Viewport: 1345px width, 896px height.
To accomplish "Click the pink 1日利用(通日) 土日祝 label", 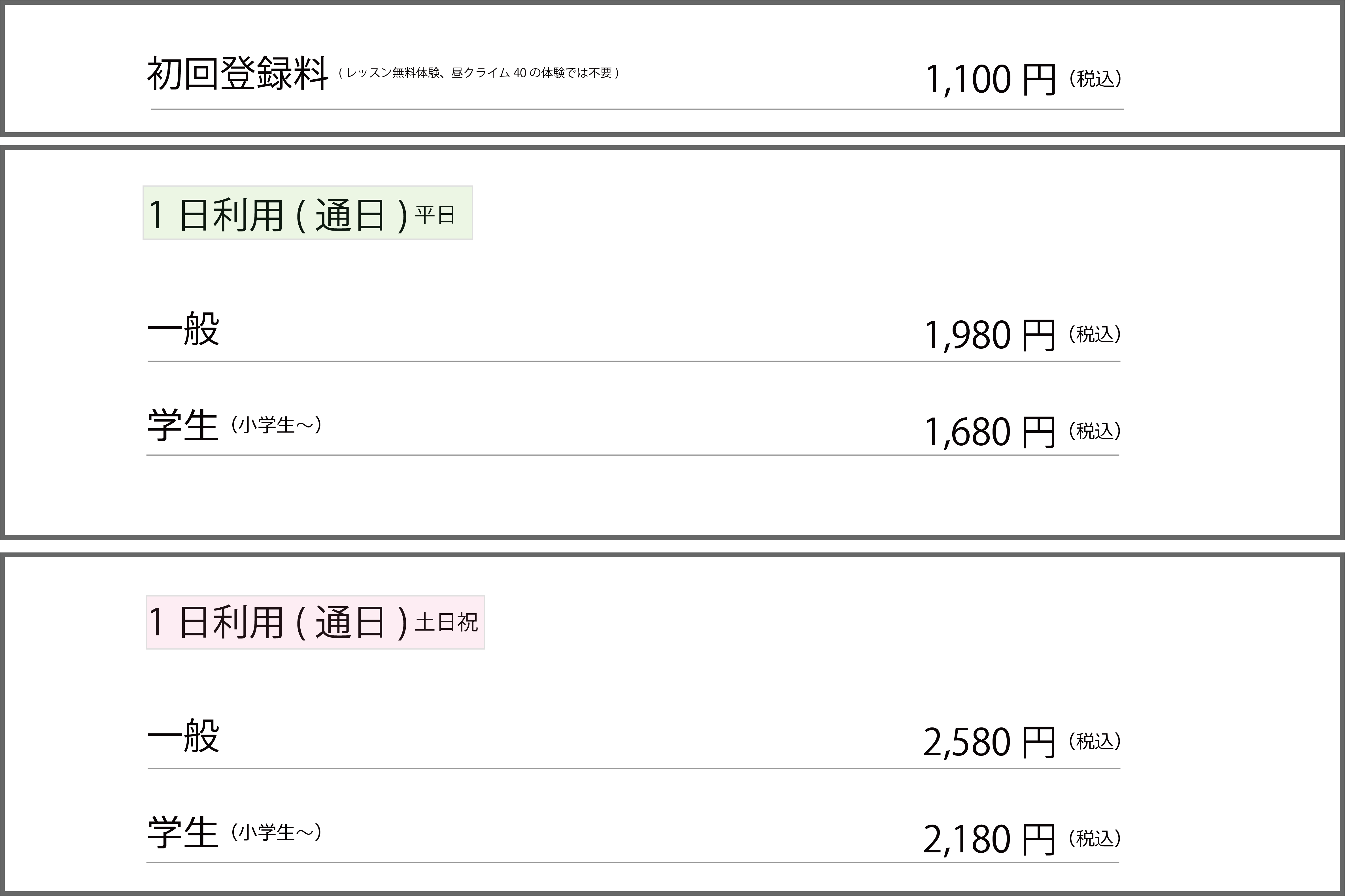I will [316, 622].
